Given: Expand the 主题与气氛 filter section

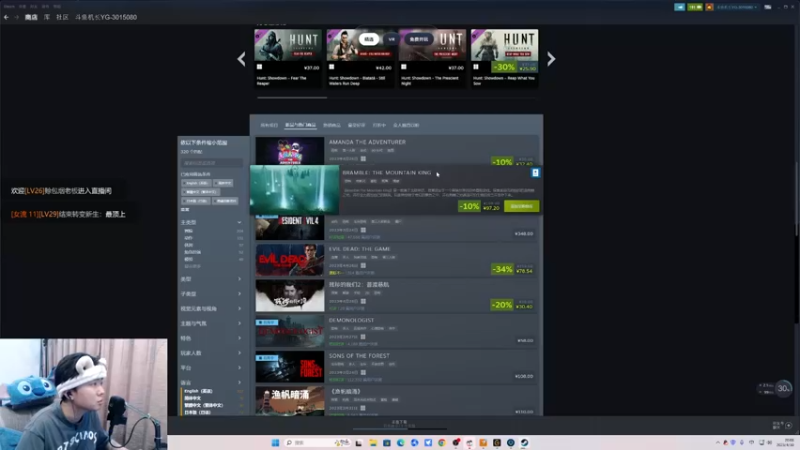Looking at the screenshot, I should click(211, 323).
